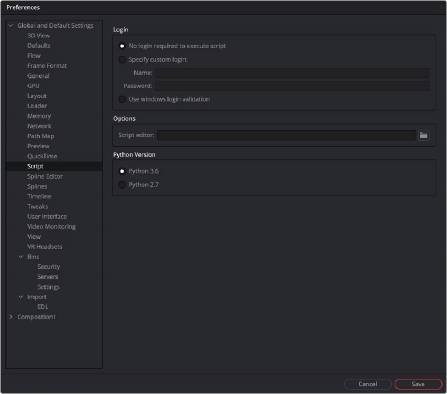Click the Cancel button
The width and height of the screenshot is (447, 394).
(x=368, y=384)
